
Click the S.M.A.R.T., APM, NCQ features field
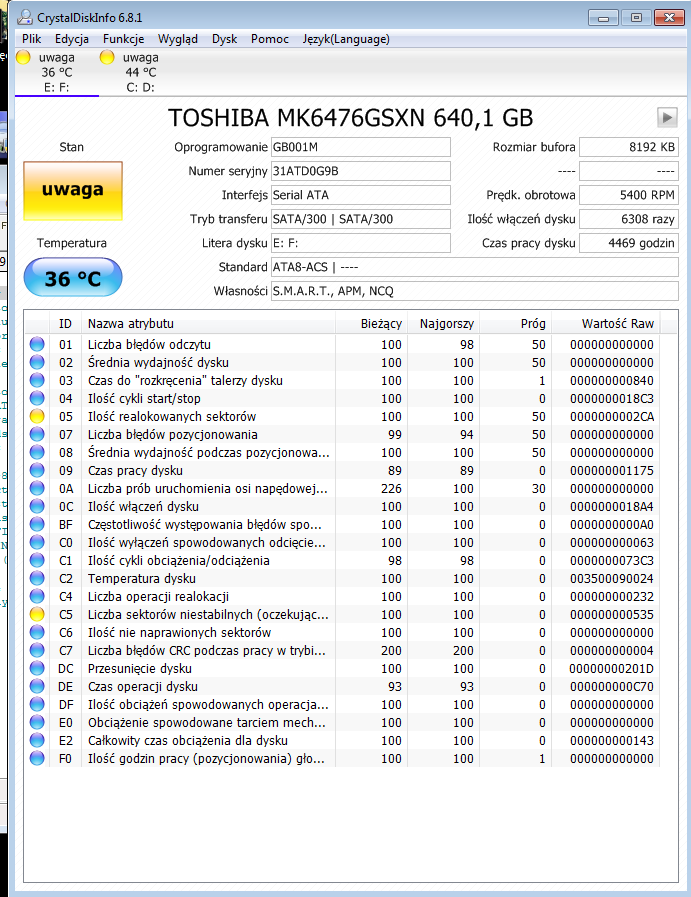pos(475,291)
